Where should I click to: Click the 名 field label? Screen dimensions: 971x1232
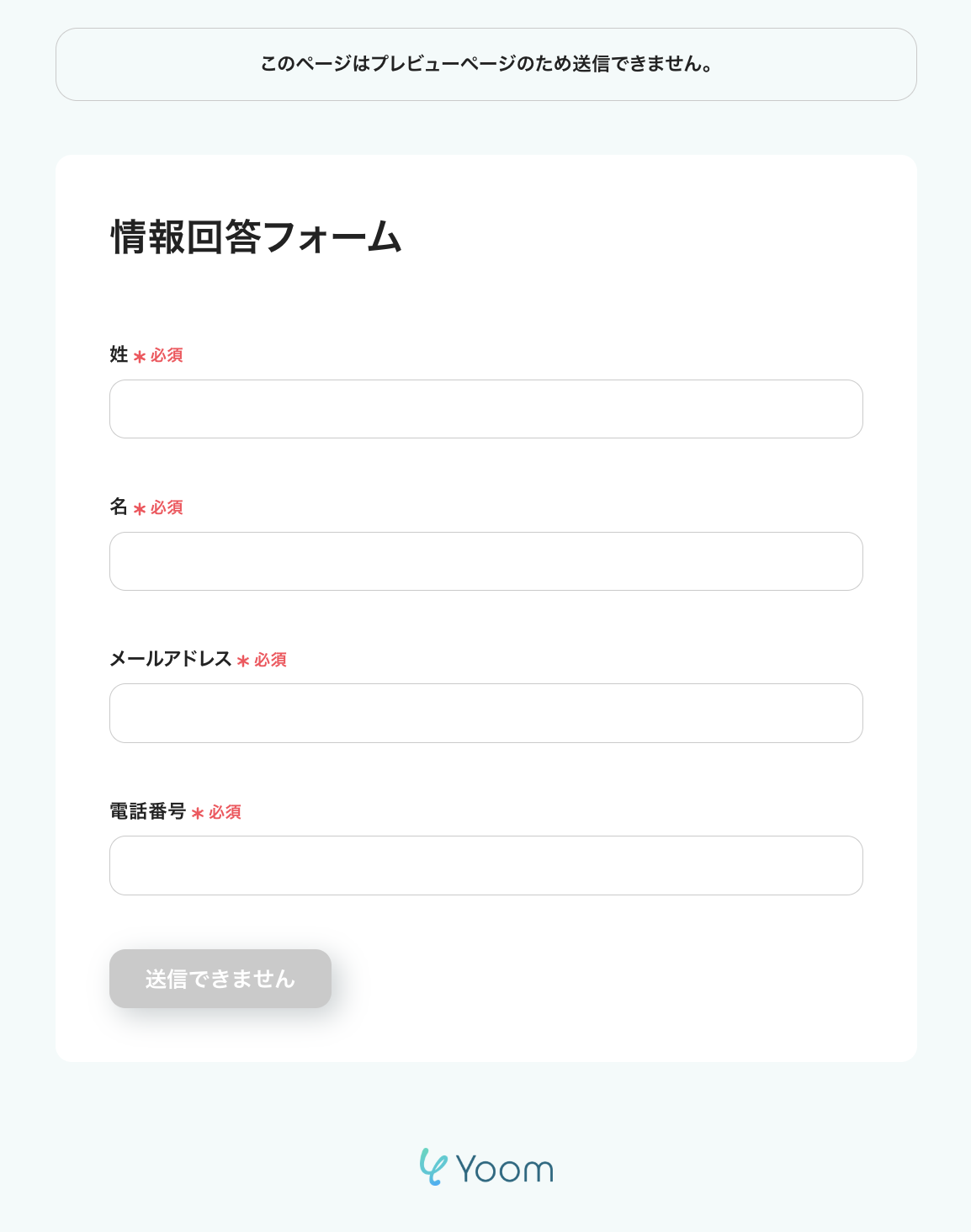(119, 507)
